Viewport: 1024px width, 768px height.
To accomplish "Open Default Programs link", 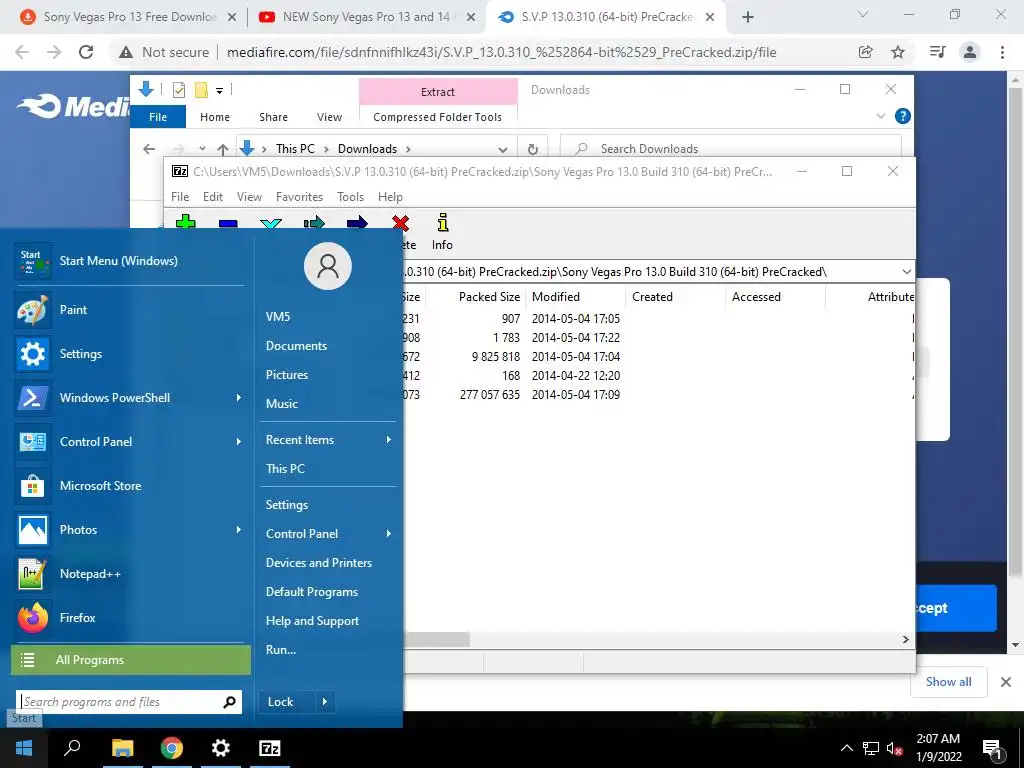I will pos(312,592).
